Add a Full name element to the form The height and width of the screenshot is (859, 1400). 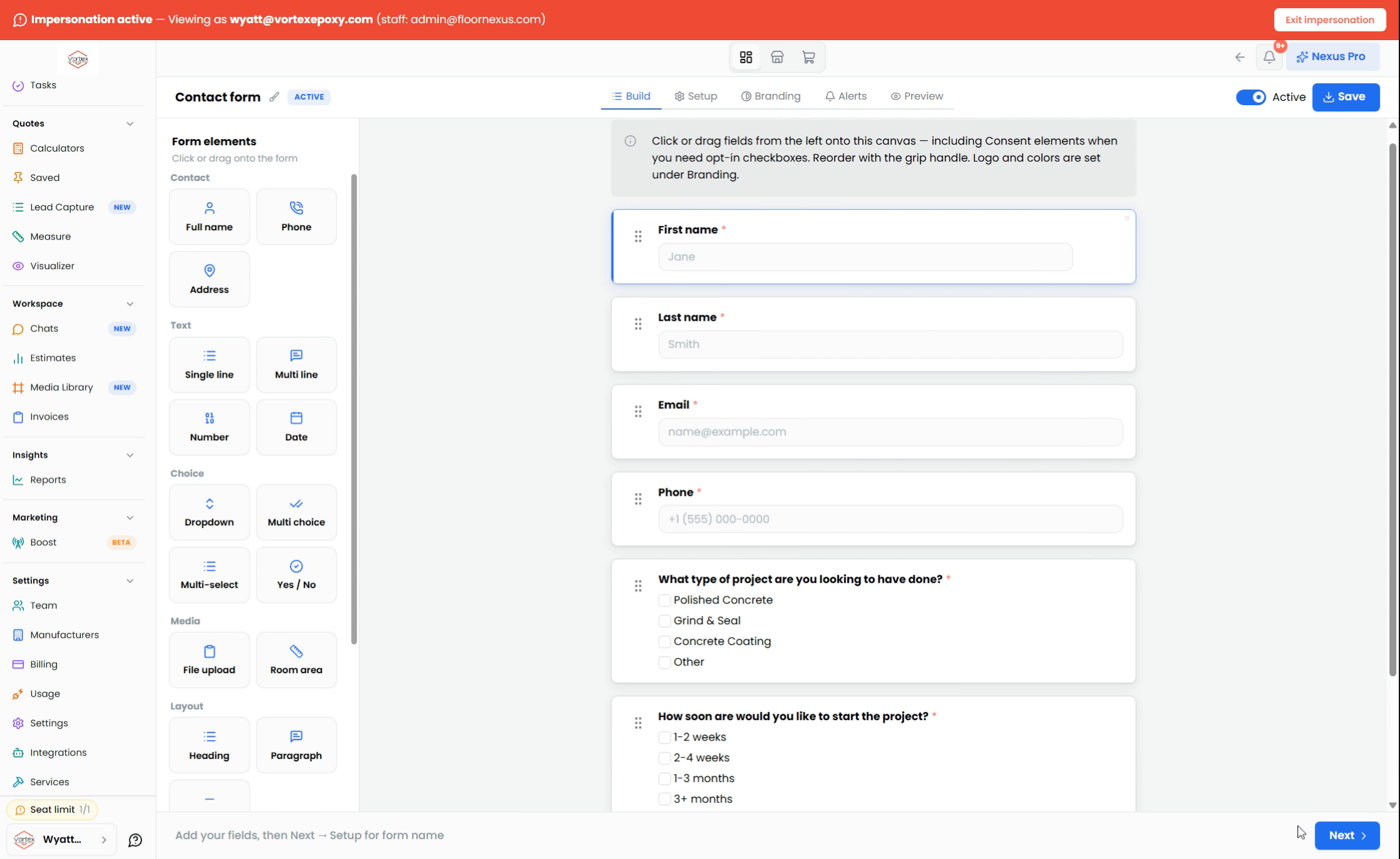(x=209, y=217)
